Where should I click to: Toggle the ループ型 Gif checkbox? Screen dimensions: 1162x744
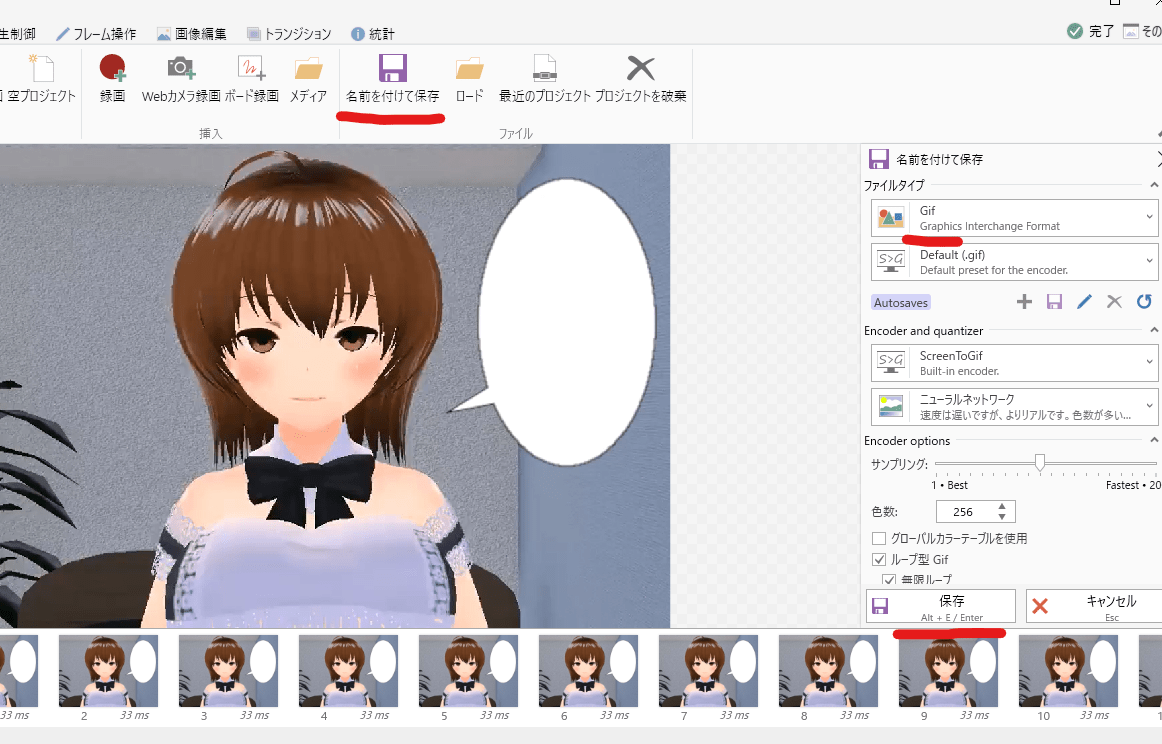[x=879, y=560]
